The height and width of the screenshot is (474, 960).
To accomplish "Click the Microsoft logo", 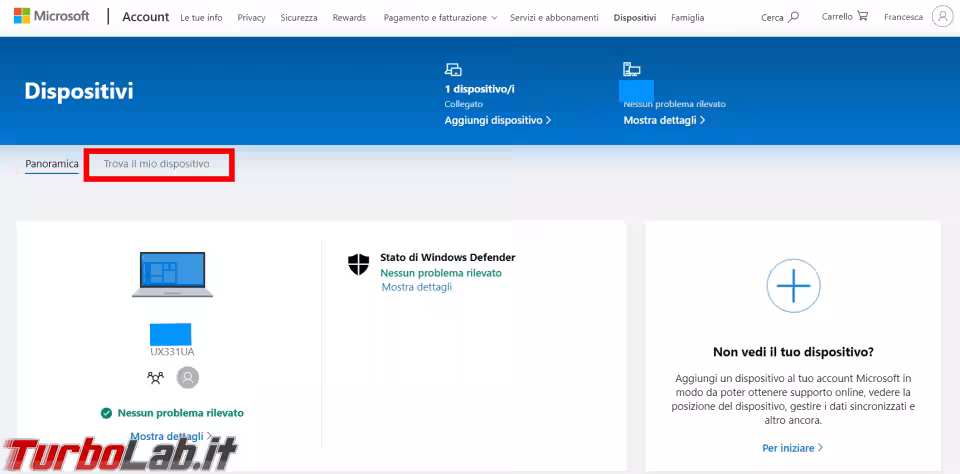I will (51, 17).
